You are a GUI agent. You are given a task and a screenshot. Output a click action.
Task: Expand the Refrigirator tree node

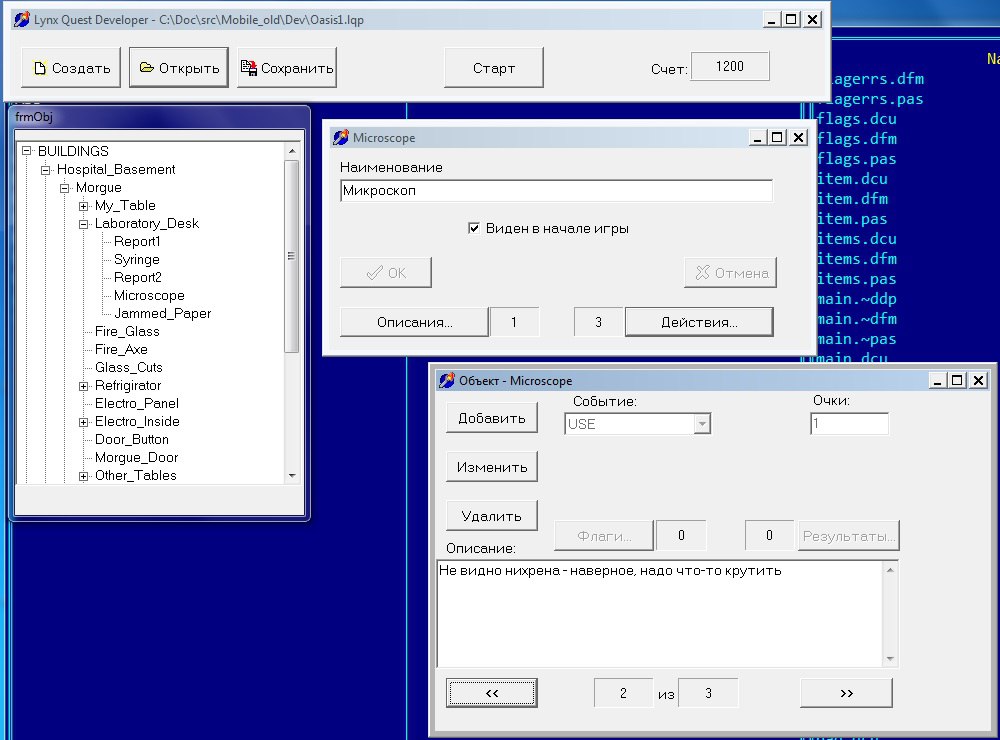[x=84, y=386]
